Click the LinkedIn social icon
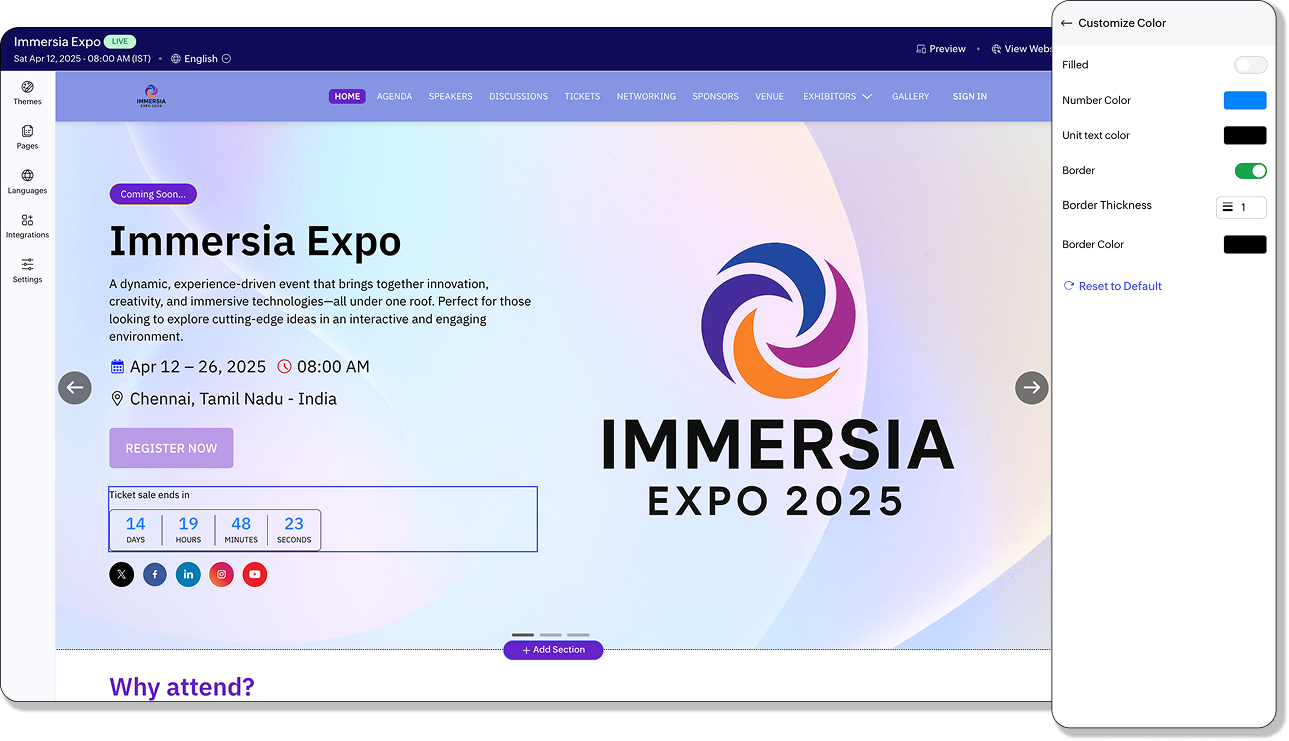 188,574
